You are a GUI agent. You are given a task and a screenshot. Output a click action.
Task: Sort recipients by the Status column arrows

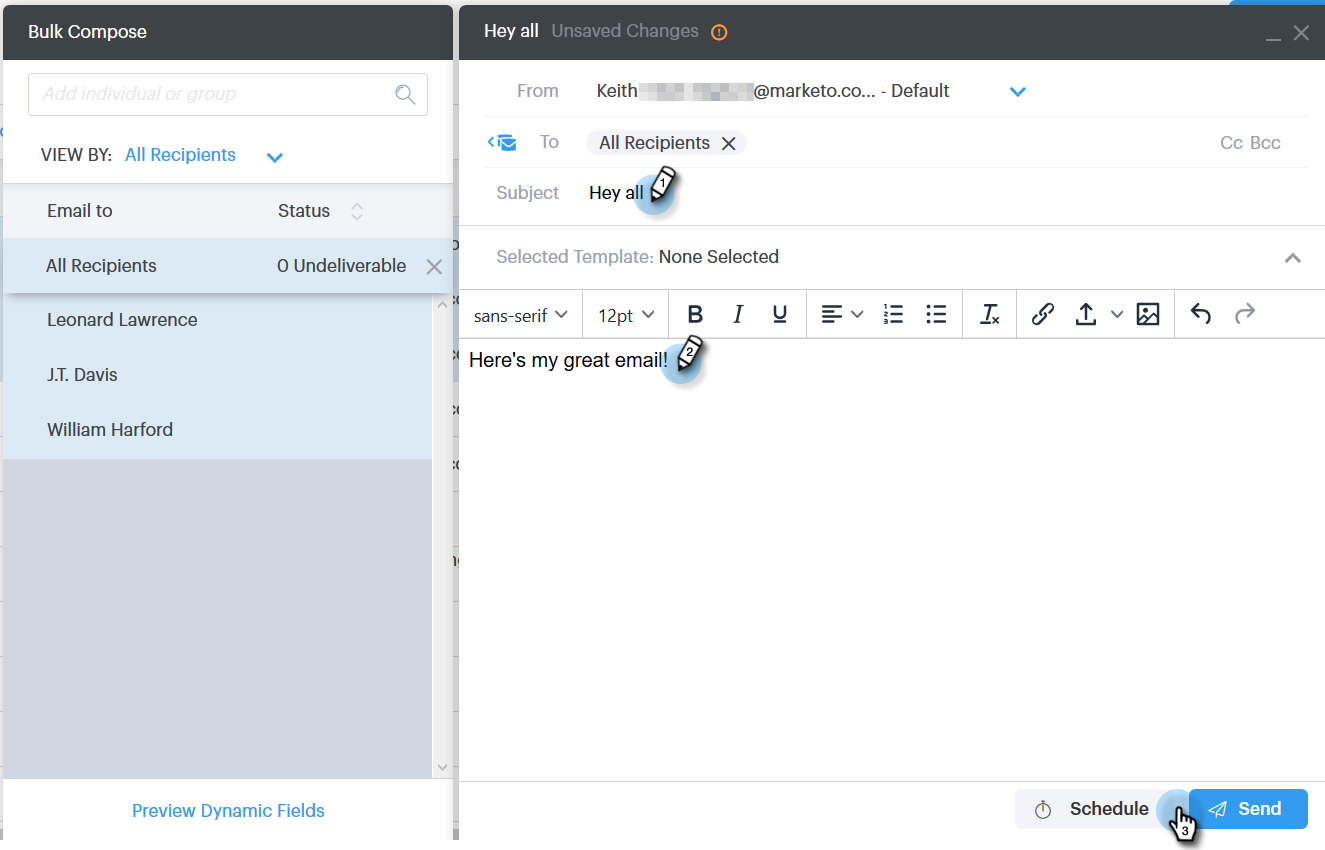coord(356,211)
